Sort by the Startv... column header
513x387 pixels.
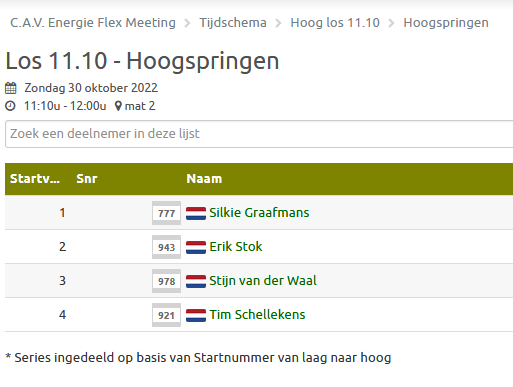tap(35, 179)
